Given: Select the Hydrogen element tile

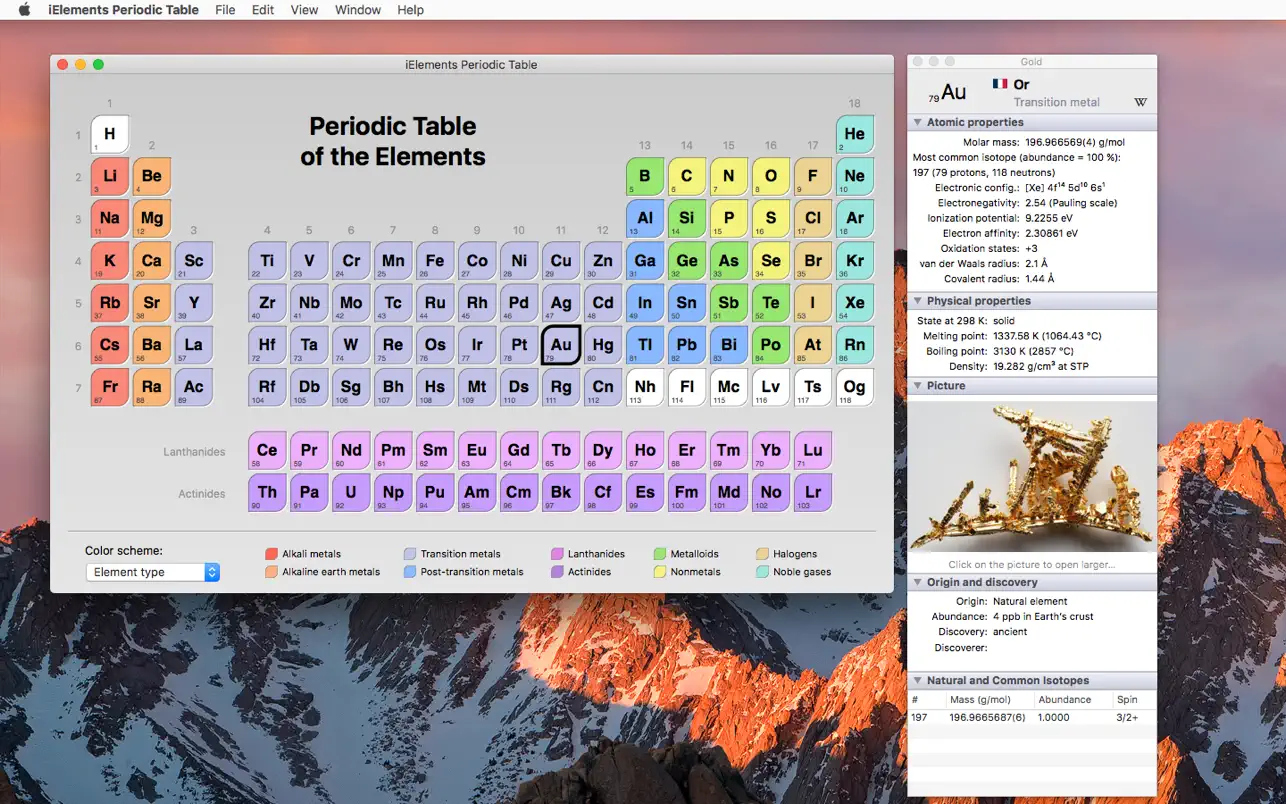Looking at the screenshot, I should pos(110,133).
